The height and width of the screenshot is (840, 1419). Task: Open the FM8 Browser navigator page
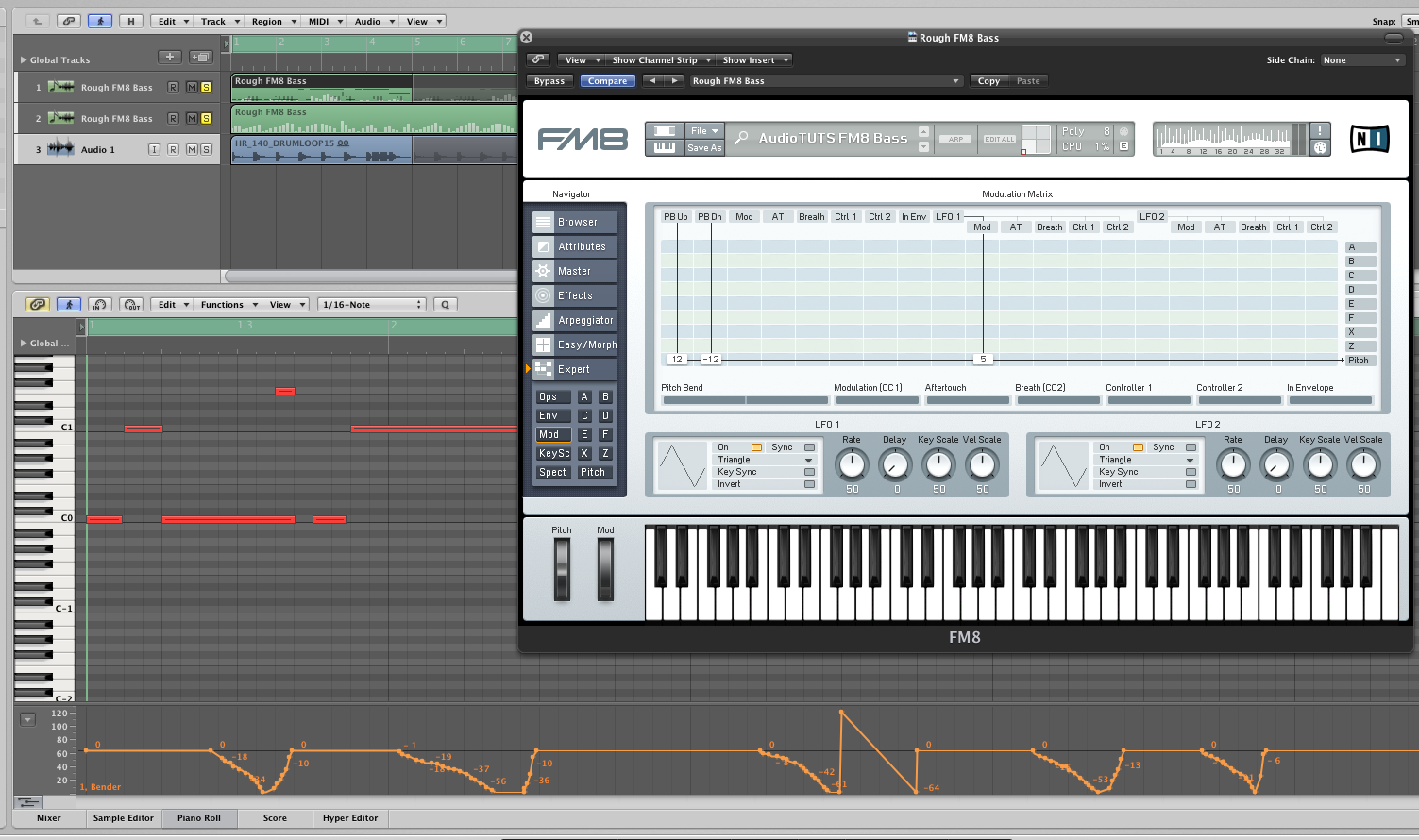(574, 222)
